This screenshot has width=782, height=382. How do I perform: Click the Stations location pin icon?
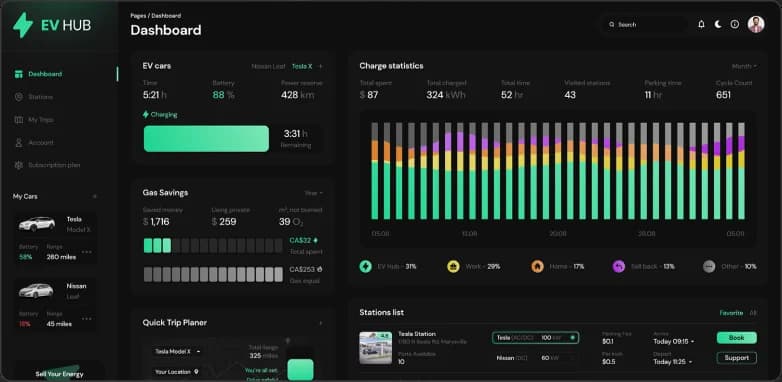[x=19, y=97]
